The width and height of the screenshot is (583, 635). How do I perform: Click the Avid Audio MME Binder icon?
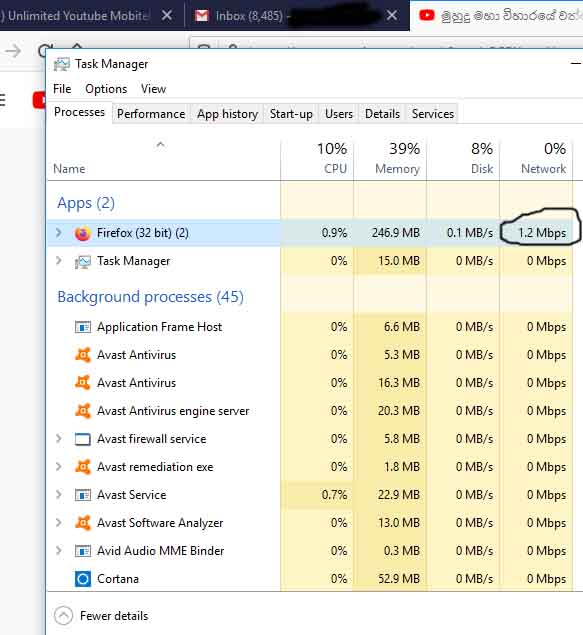pyautogui.click(x=83, y=551)
